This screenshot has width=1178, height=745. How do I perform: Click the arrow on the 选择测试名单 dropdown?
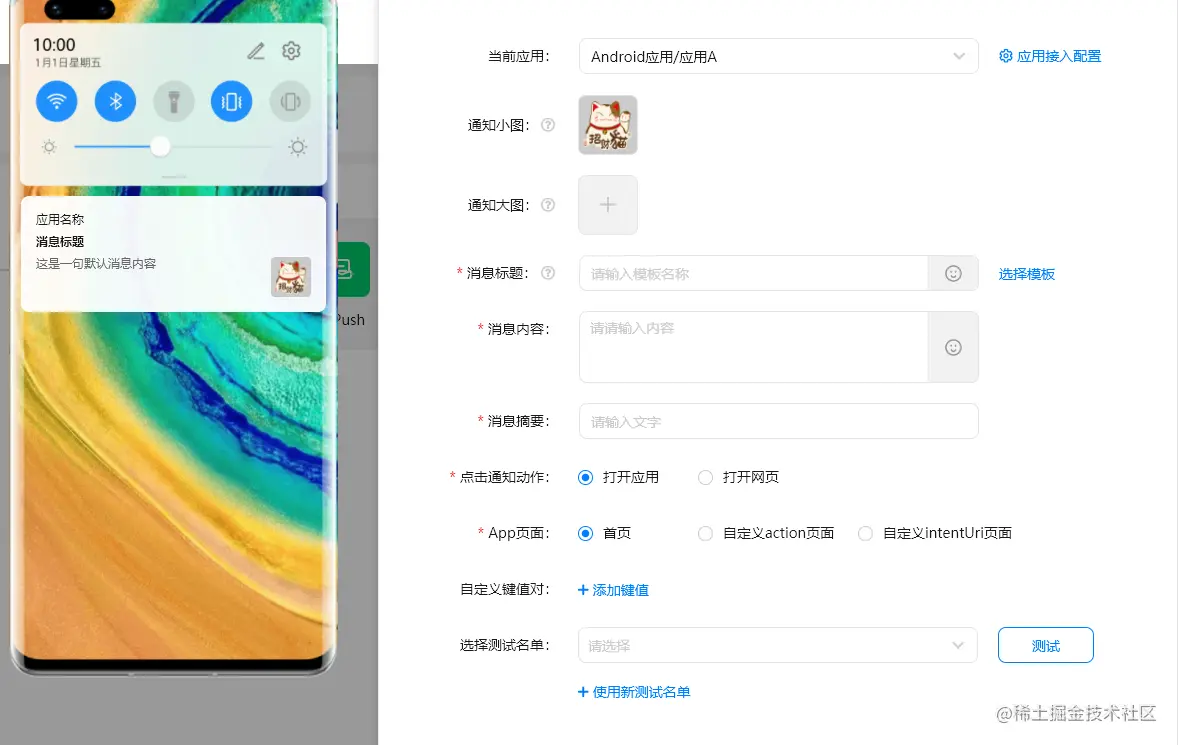tap(958, 645)
